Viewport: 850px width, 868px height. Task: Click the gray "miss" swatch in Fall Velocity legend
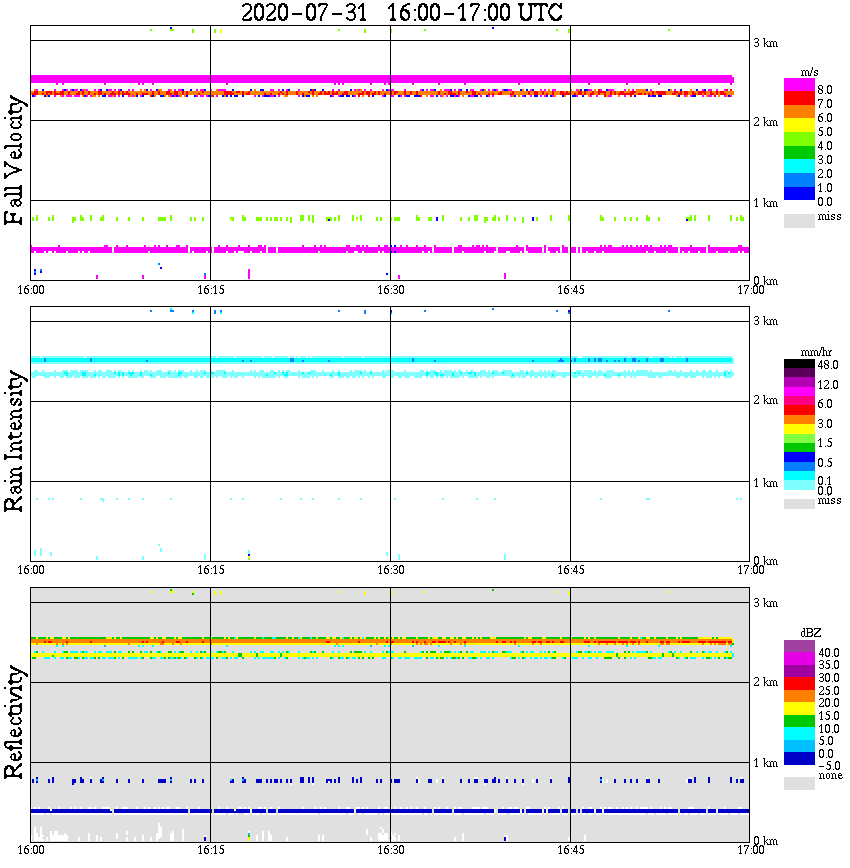799,221
